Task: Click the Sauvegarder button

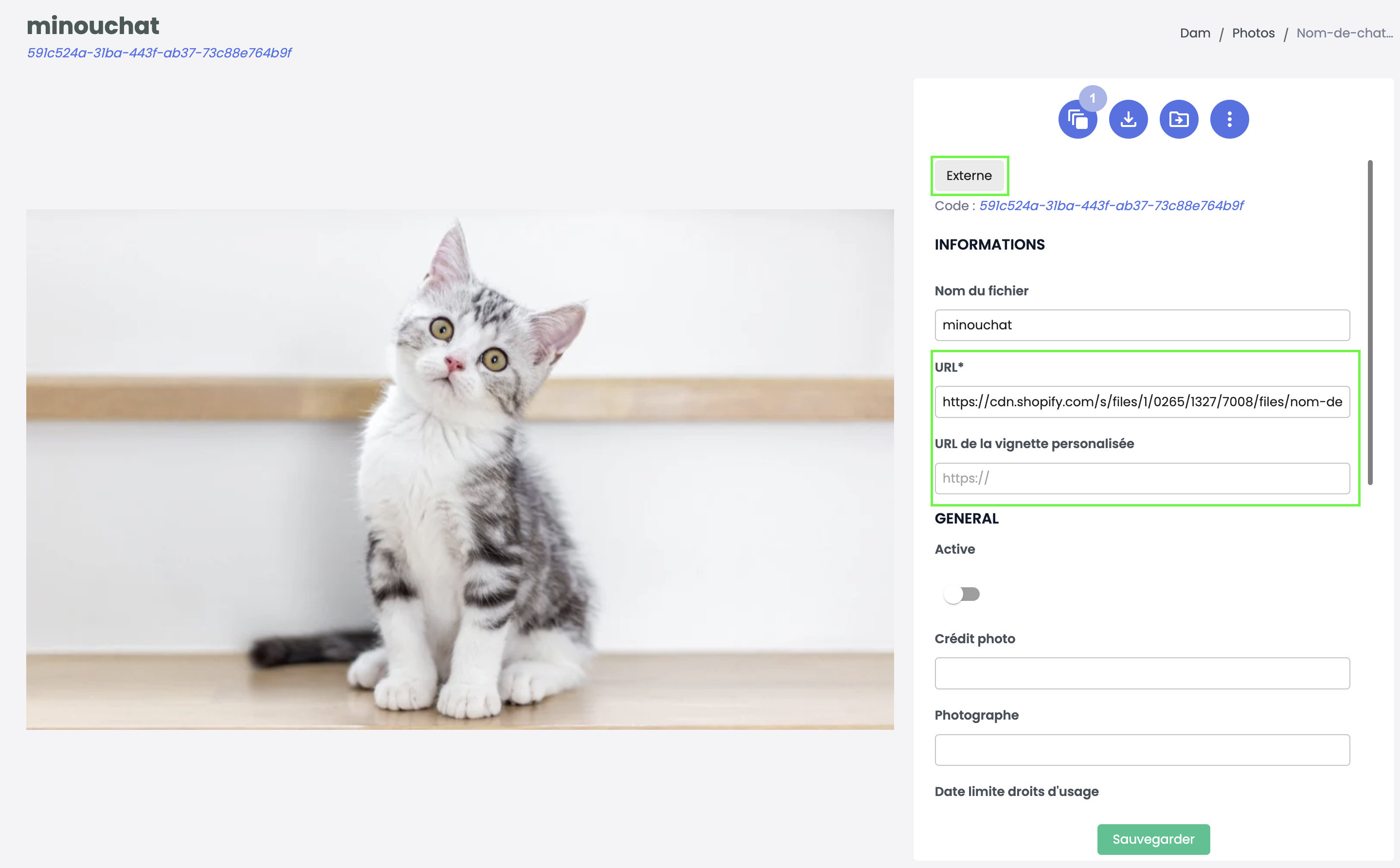Action: (x=1153, y=839)
